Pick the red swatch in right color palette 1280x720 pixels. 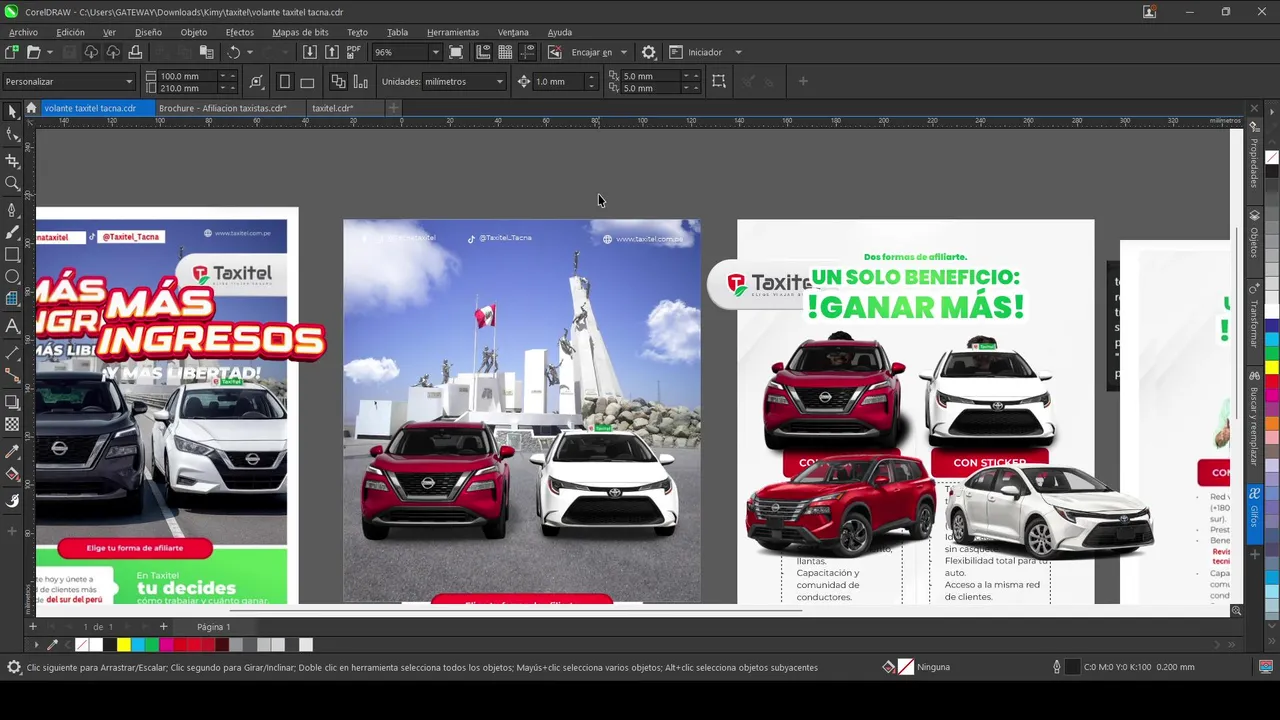coord(1272,382)
